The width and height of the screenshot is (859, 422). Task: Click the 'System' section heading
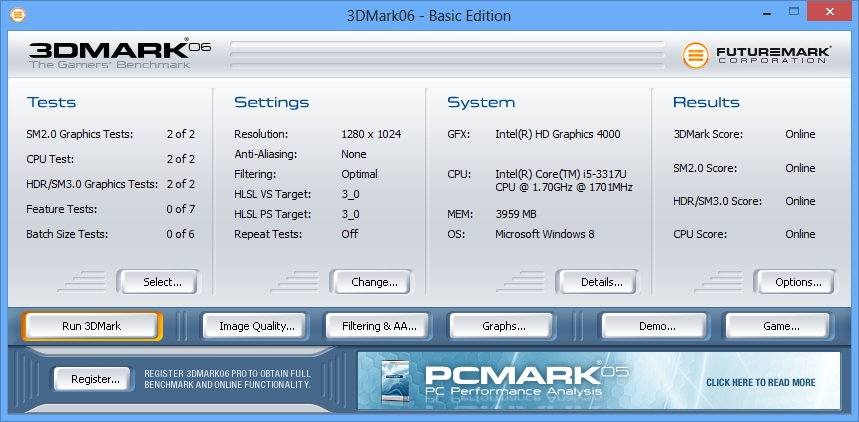click(481, 102)
